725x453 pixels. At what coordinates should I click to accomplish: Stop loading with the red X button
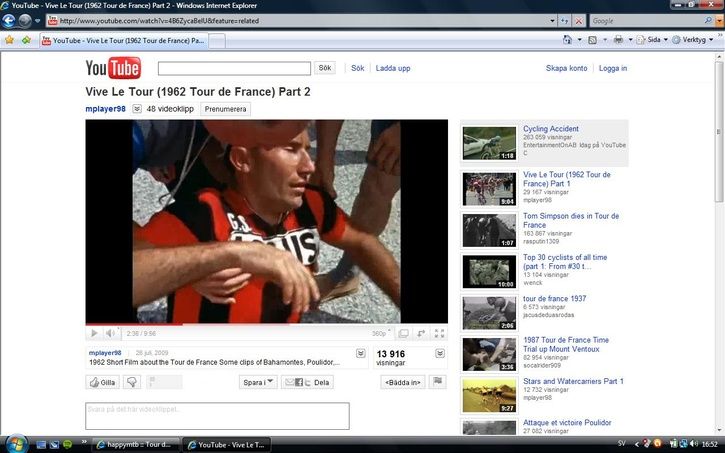click(578, 21)
